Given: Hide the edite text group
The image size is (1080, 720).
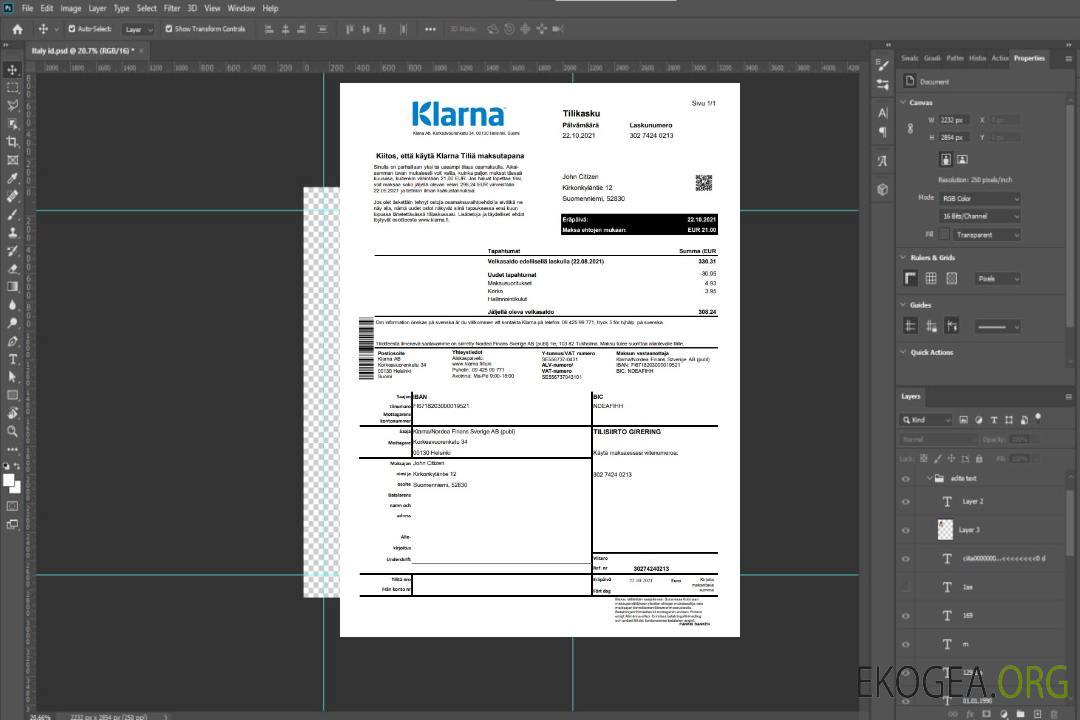Looking at the screenshot, I should (x=906, y=479).
